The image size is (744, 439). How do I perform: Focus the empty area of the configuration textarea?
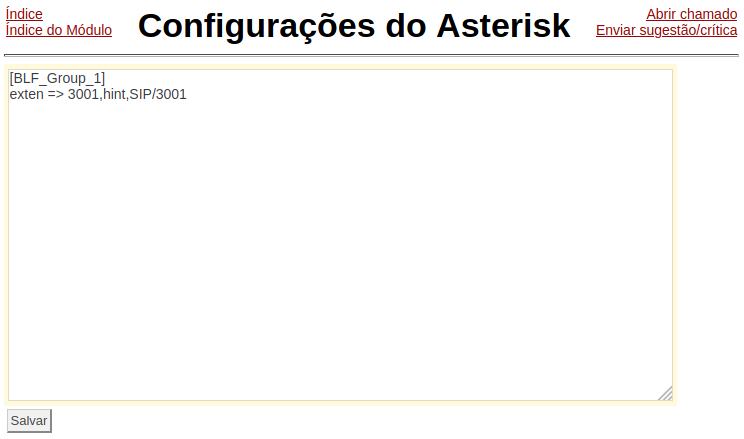point(340,247)
